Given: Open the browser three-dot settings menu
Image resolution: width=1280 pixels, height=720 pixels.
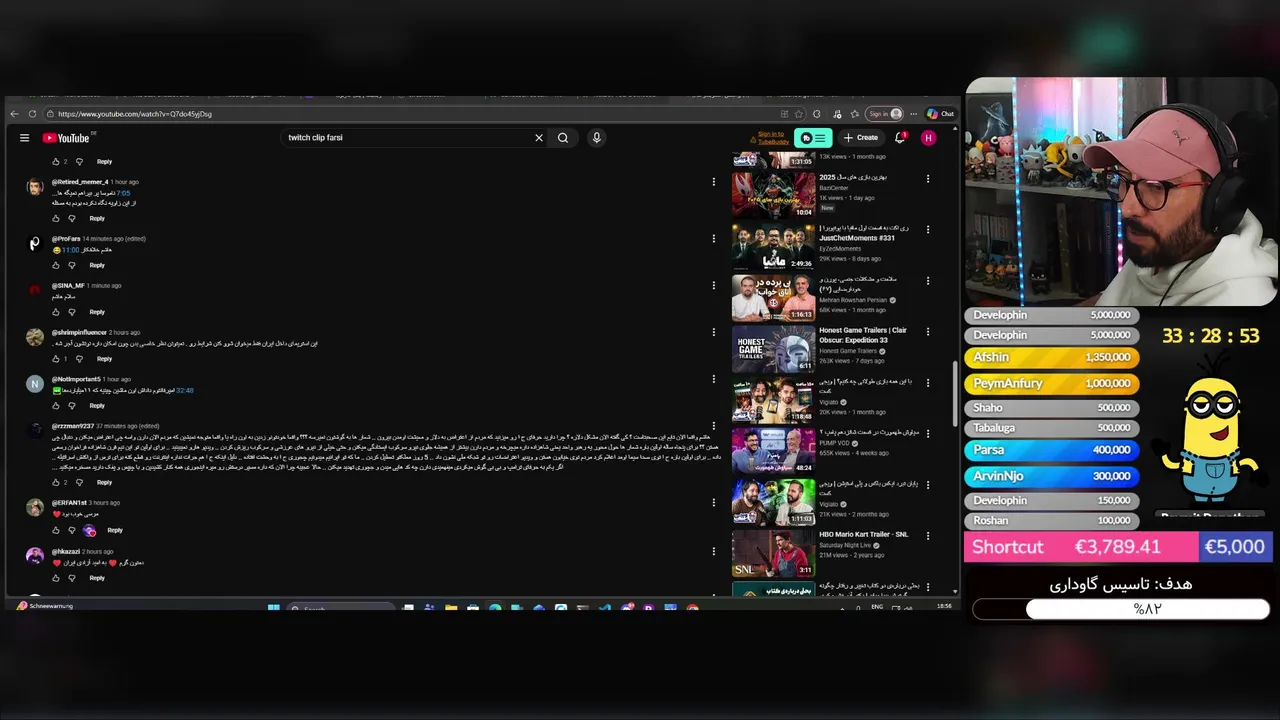Looking at the screenshot, I should point(913,114).
